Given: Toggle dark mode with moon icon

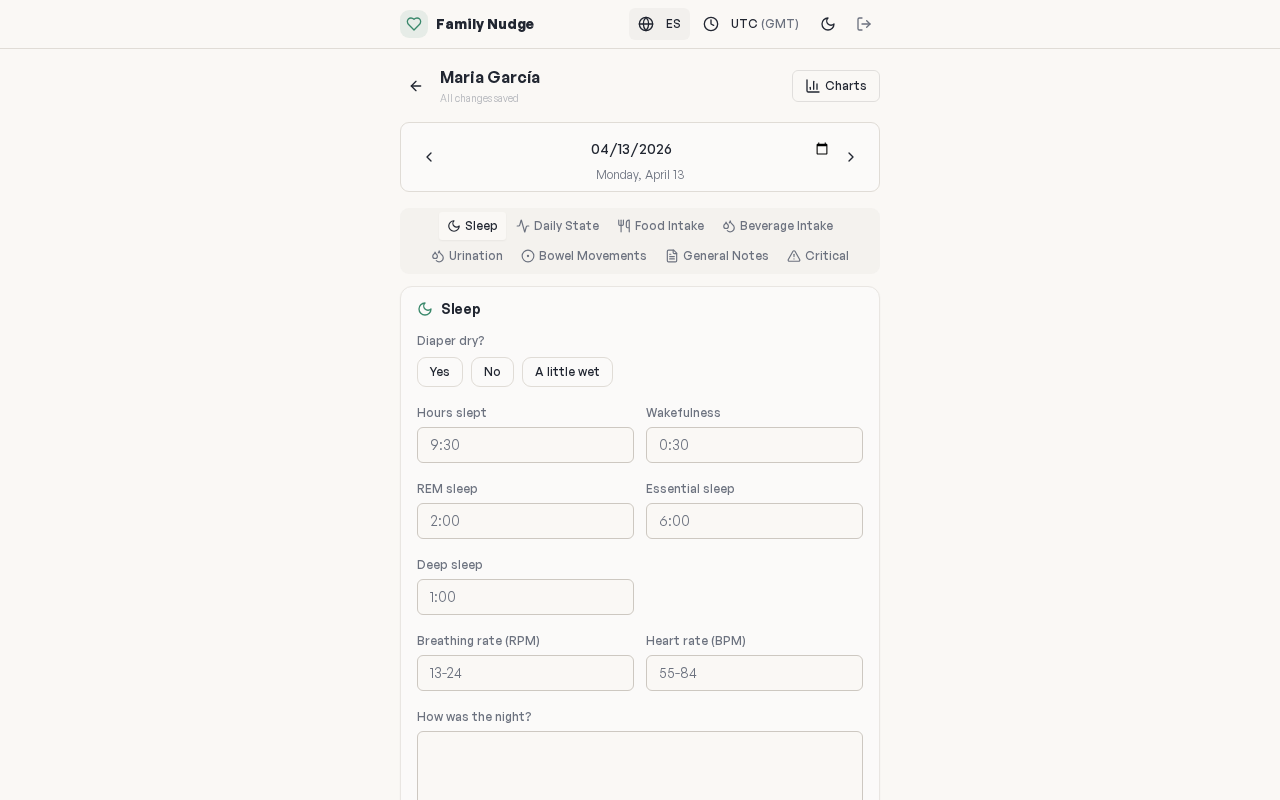Looking at the screenshot, I should pos(828,24).
